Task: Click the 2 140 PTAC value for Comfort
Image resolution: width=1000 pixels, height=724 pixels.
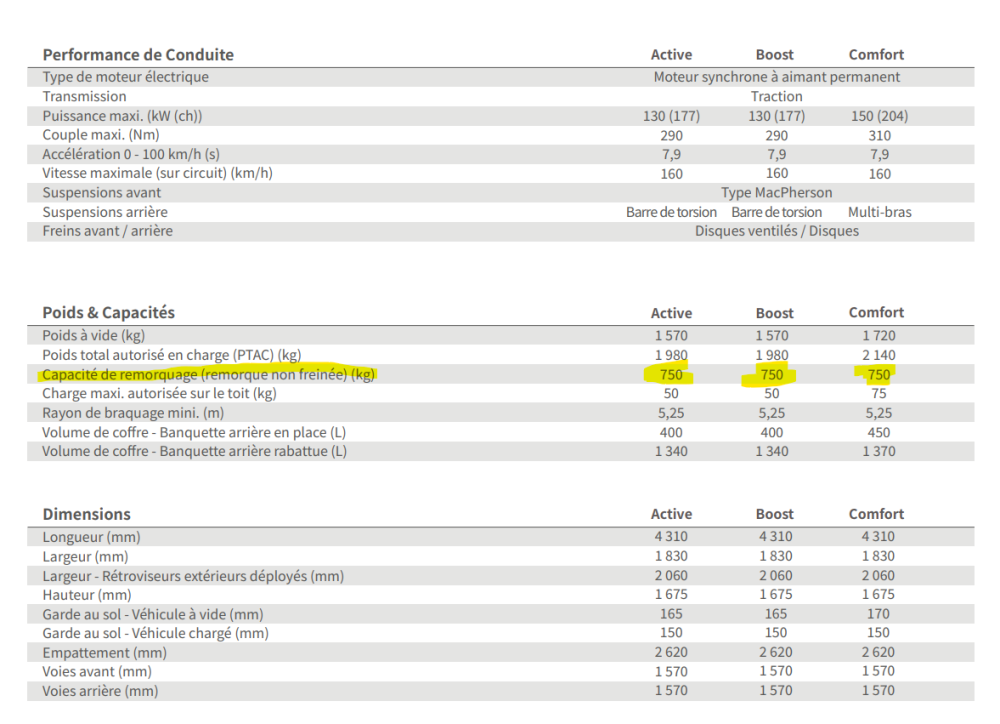Action: tap(879, 355)
